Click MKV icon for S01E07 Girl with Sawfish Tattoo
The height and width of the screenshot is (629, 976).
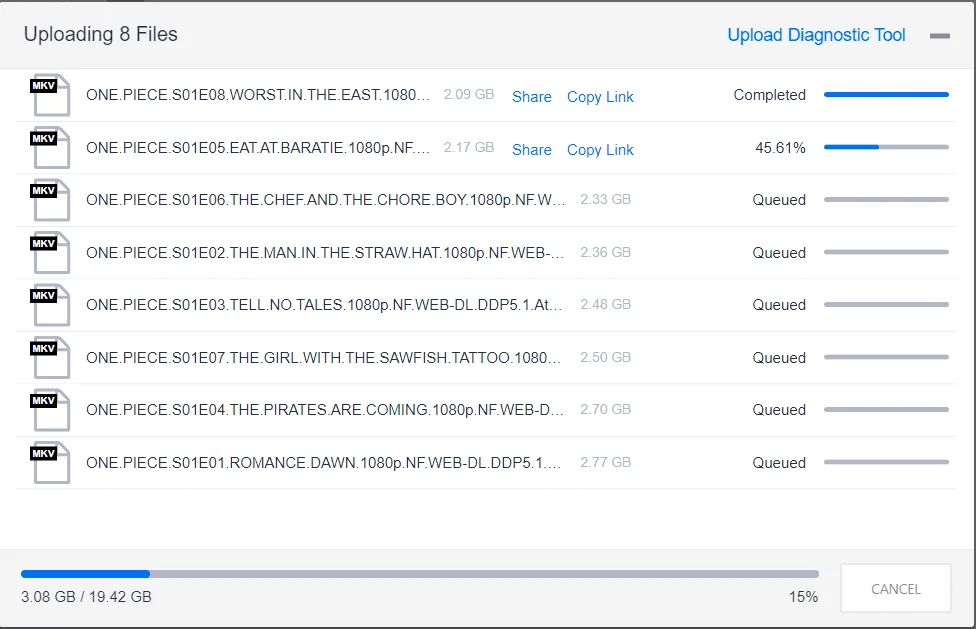(50, 358)
